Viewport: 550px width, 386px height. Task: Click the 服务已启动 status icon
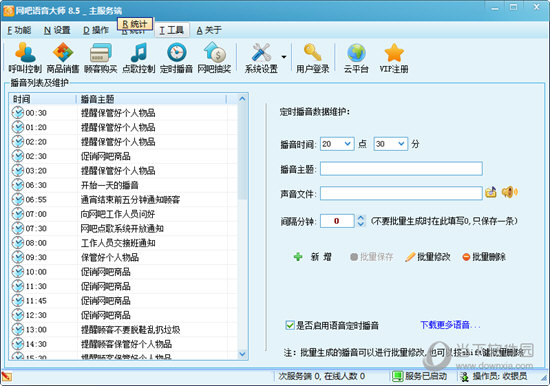398,377
